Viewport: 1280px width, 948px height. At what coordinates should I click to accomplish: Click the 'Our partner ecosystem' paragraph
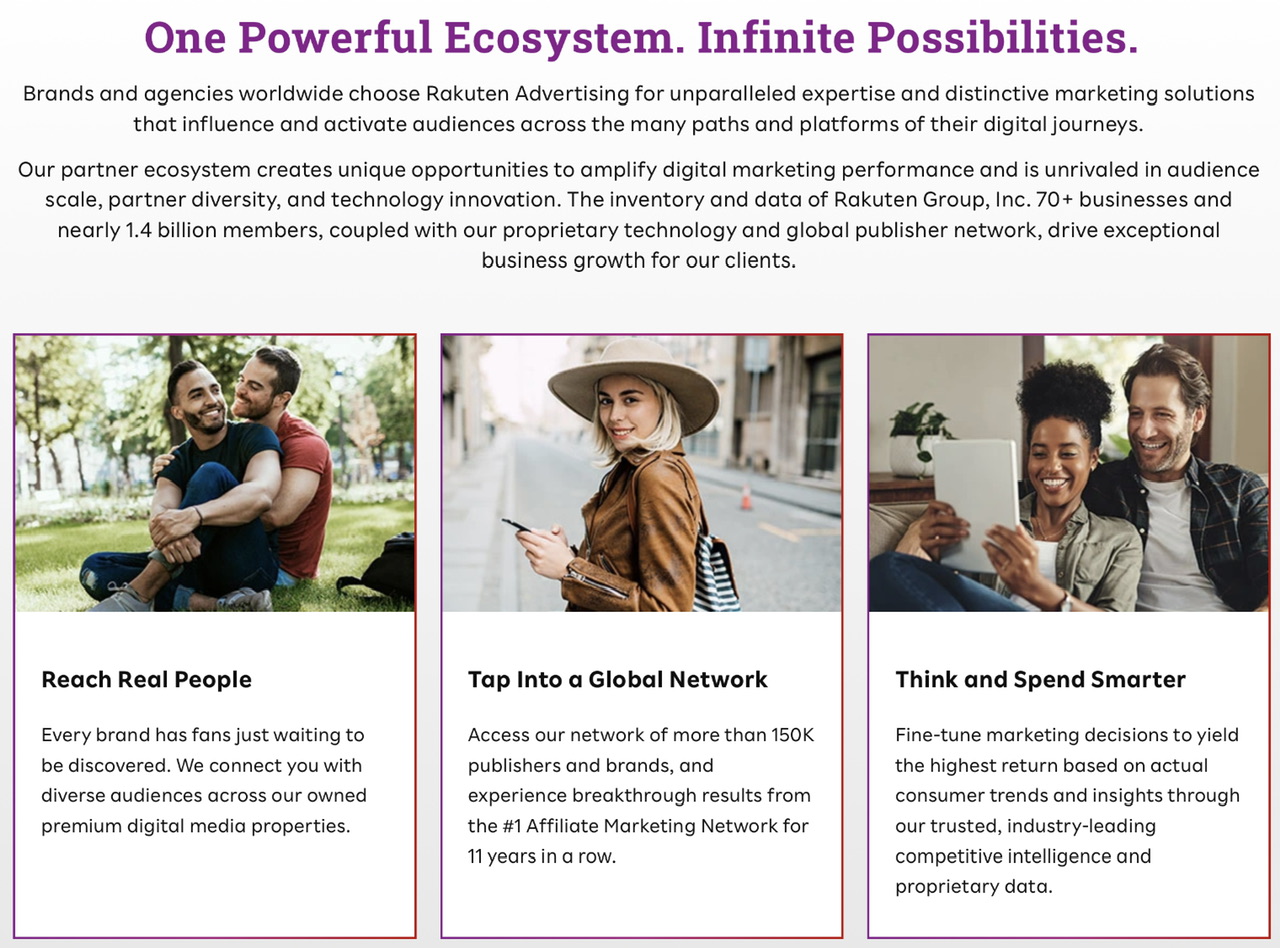(x=639, y=215)
